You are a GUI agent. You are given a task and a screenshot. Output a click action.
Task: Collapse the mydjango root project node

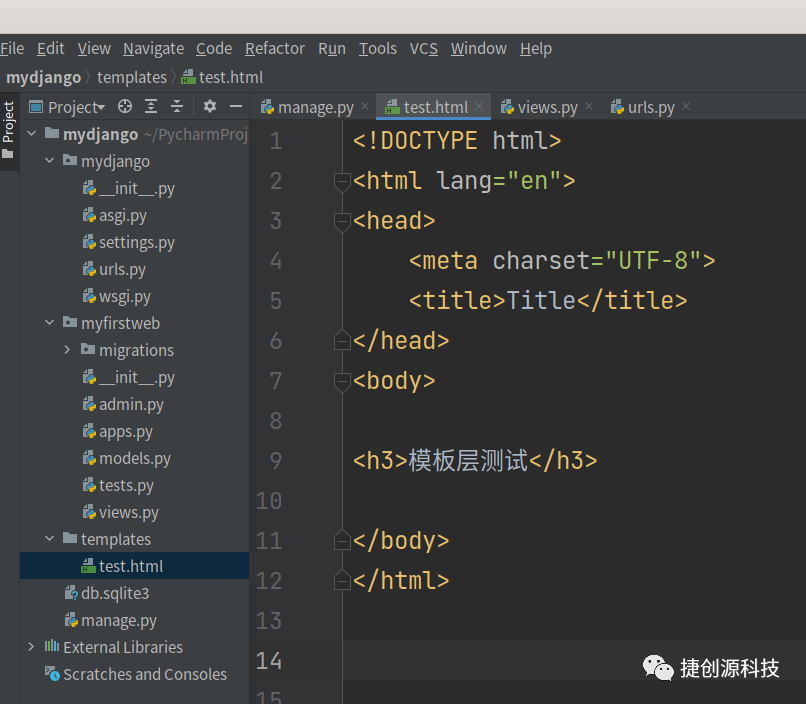(32, 134)
